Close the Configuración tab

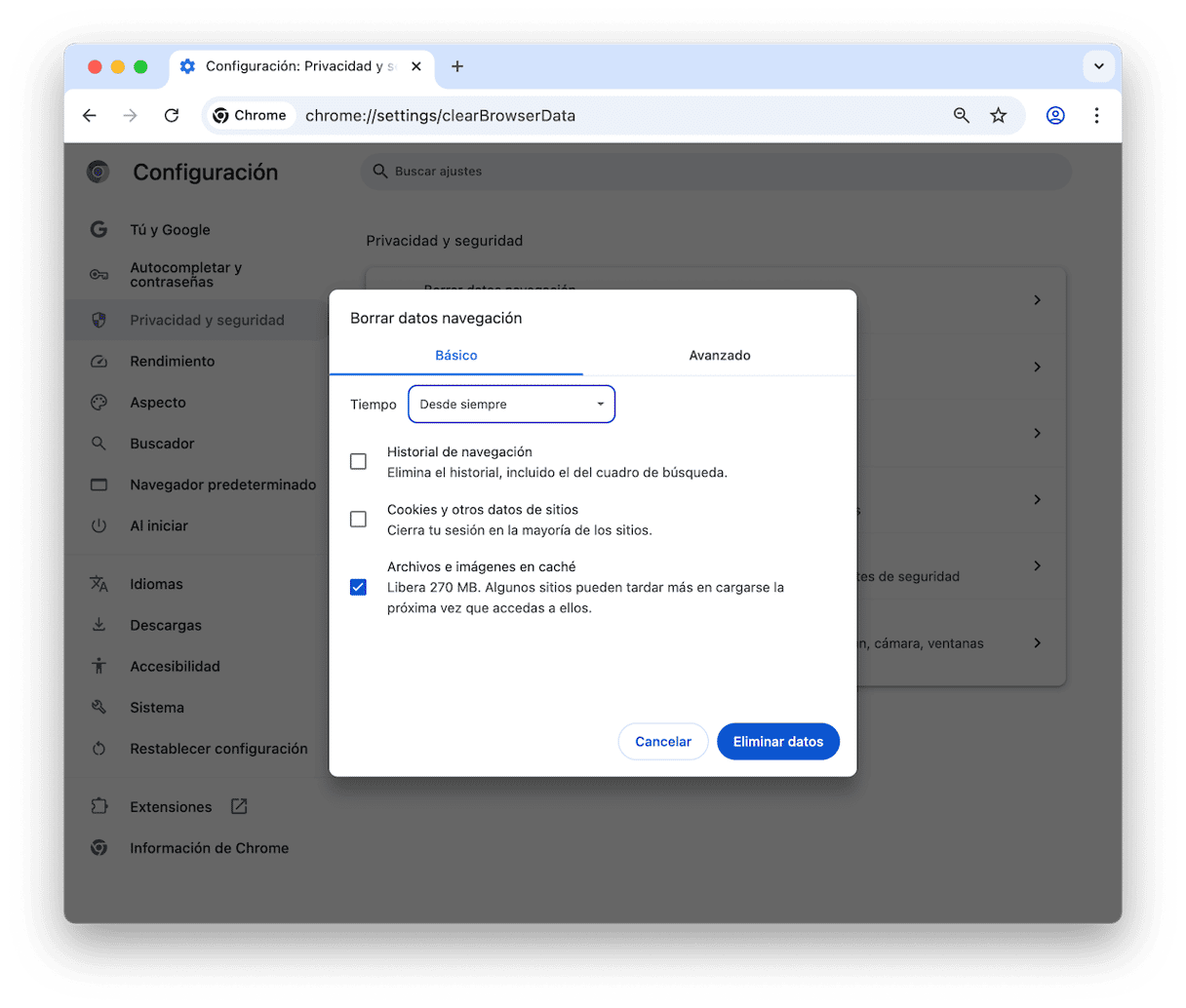tap(416, 66)
